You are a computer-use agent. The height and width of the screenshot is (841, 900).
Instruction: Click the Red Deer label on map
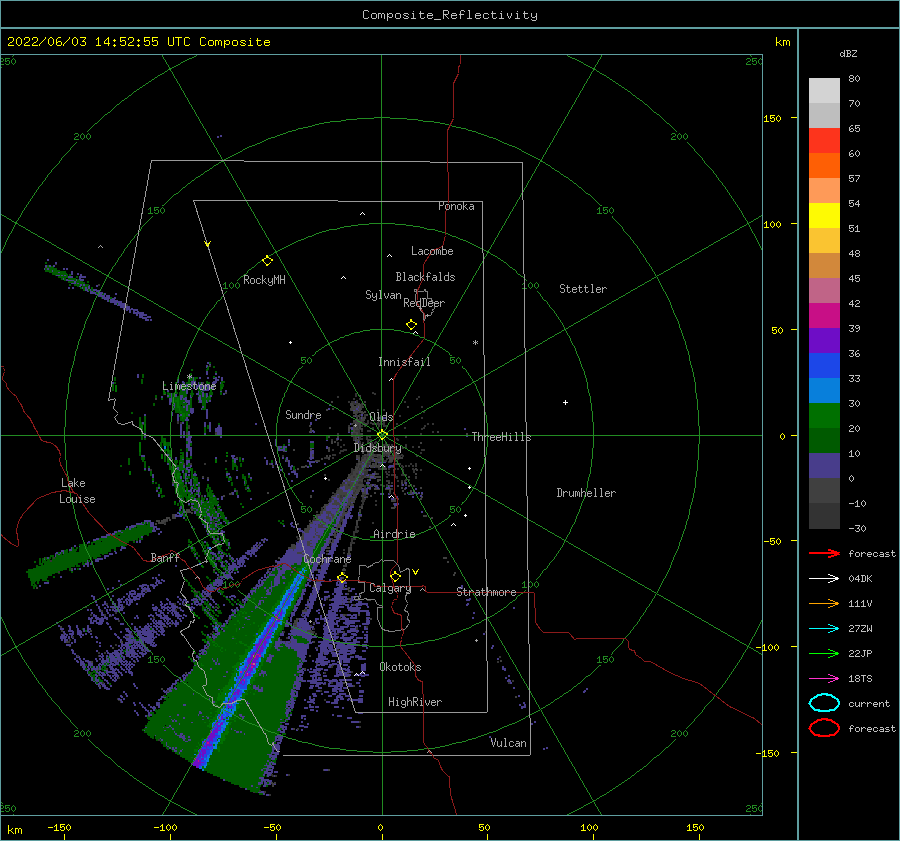click(x=424, y=303)
